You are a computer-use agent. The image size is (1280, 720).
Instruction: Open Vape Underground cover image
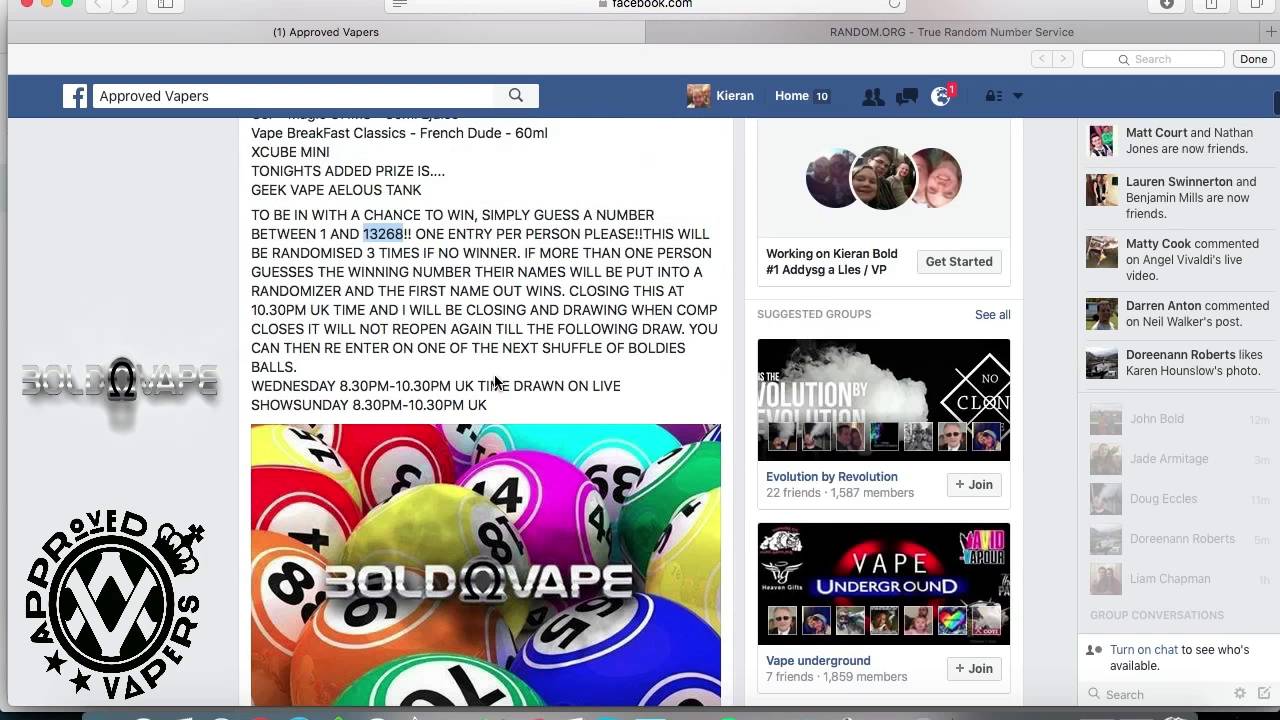click(x=884, y=584)
